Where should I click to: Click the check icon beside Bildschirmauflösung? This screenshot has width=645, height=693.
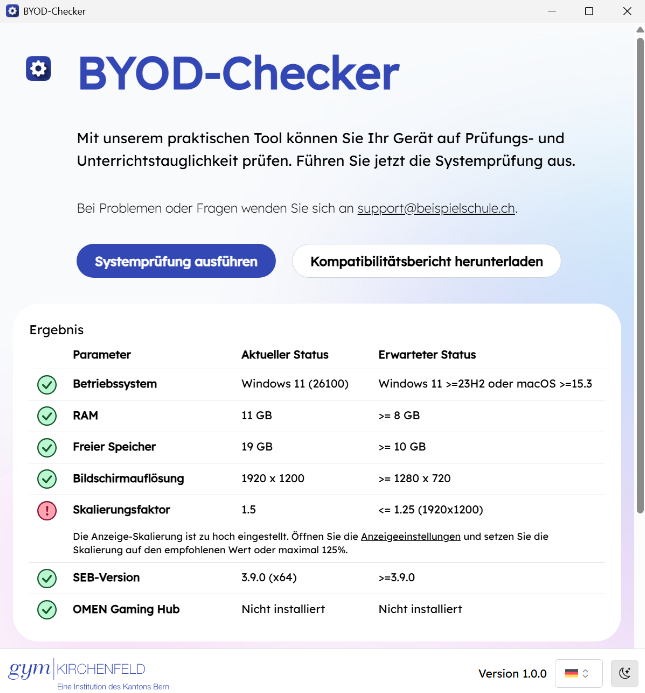pos(46,479)
